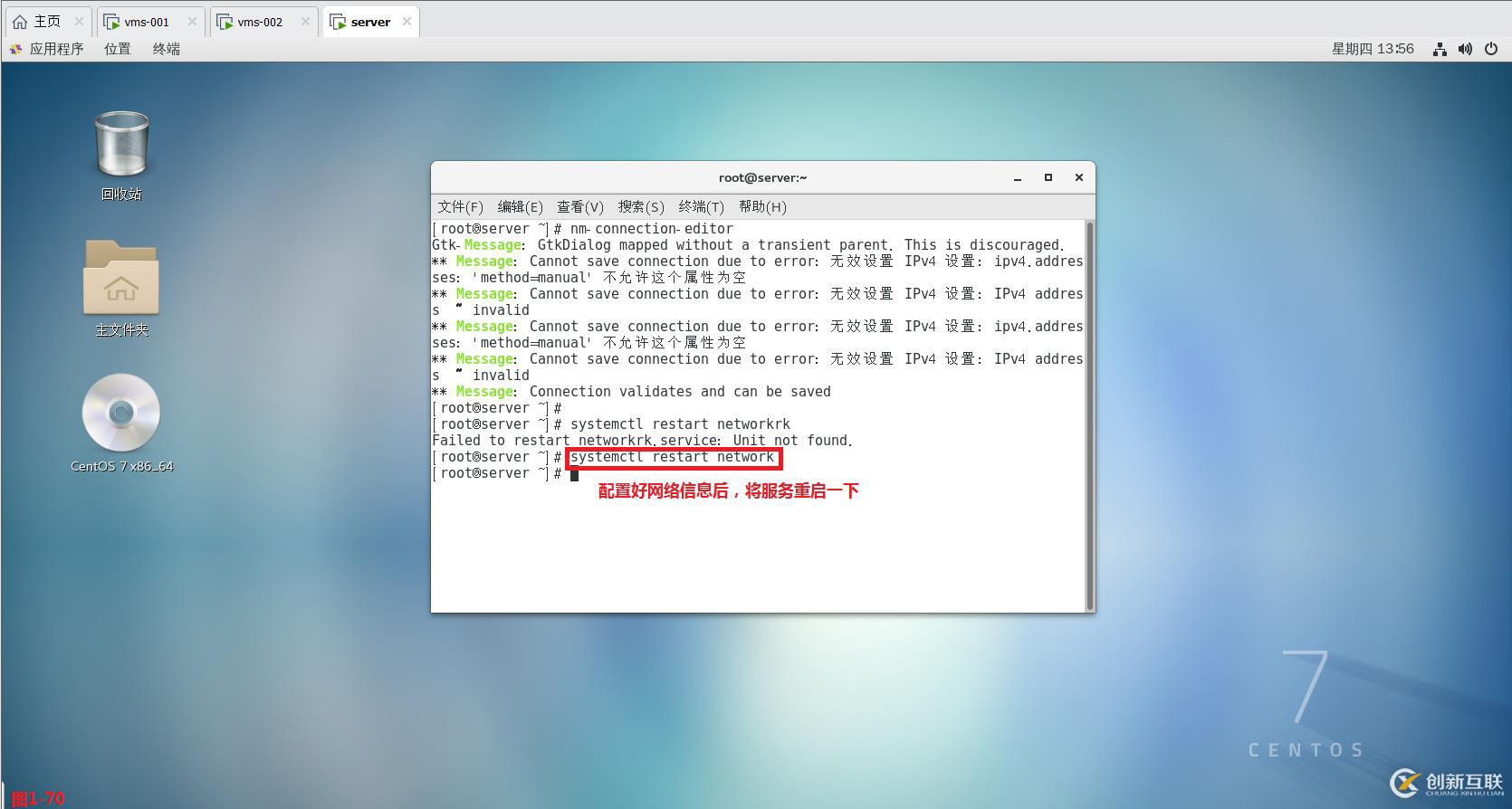
Task: Open the volume speaker icon in top panel
Action: [1465, 49]
